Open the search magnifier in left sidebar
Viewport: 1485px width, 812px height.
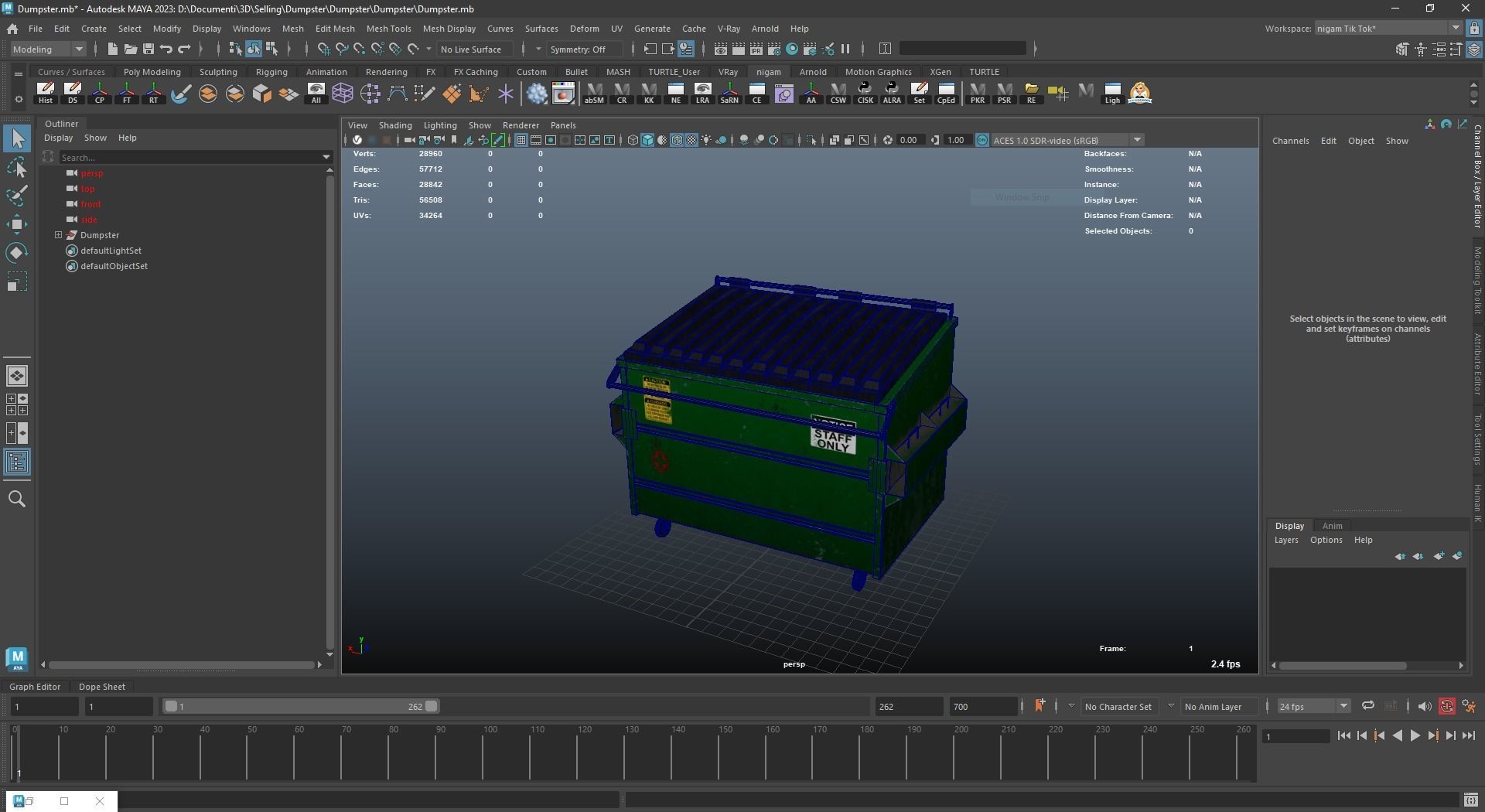(x=17, y=499)
